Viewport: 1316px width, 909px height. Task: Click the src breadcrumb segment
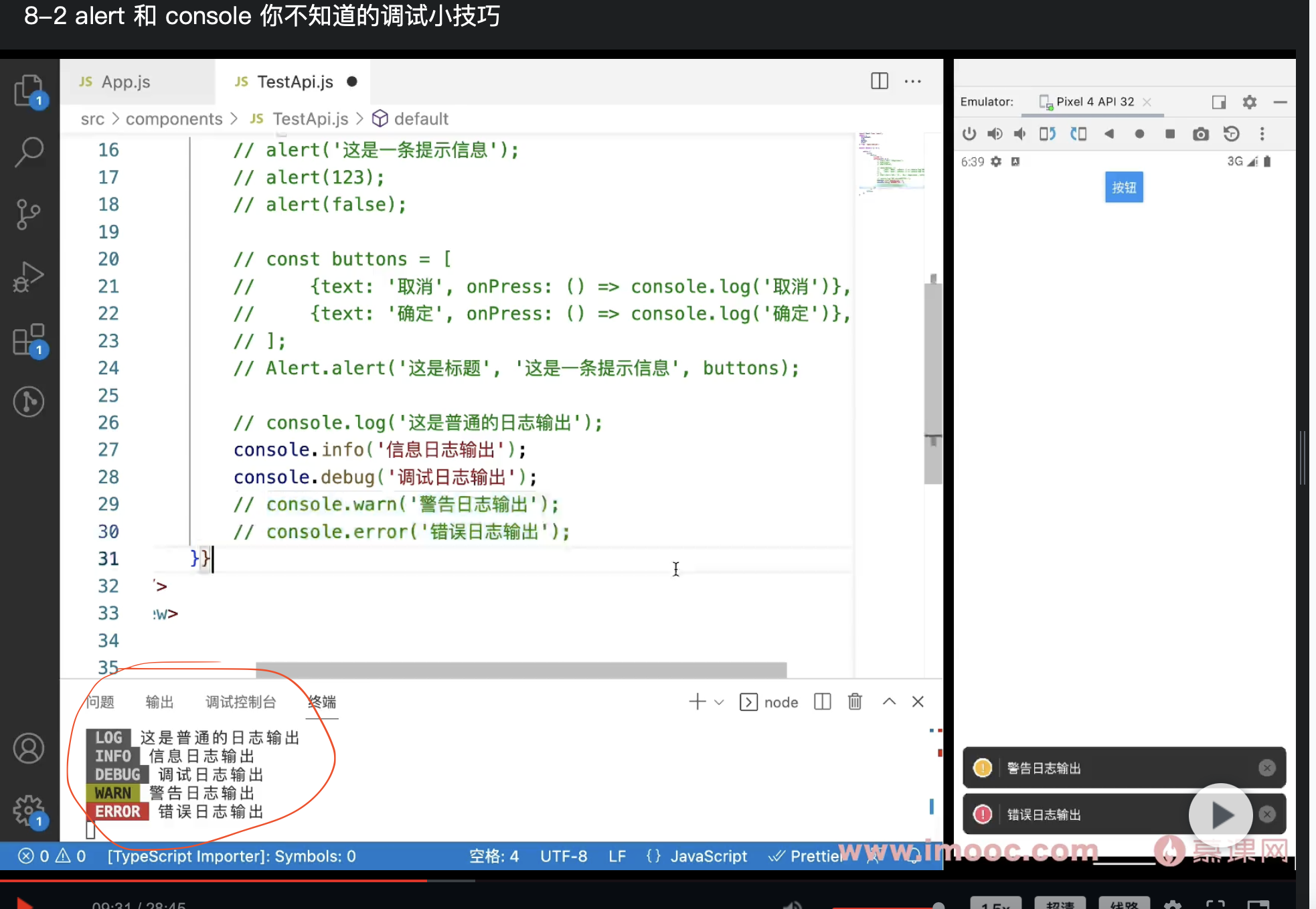point(92,118)
